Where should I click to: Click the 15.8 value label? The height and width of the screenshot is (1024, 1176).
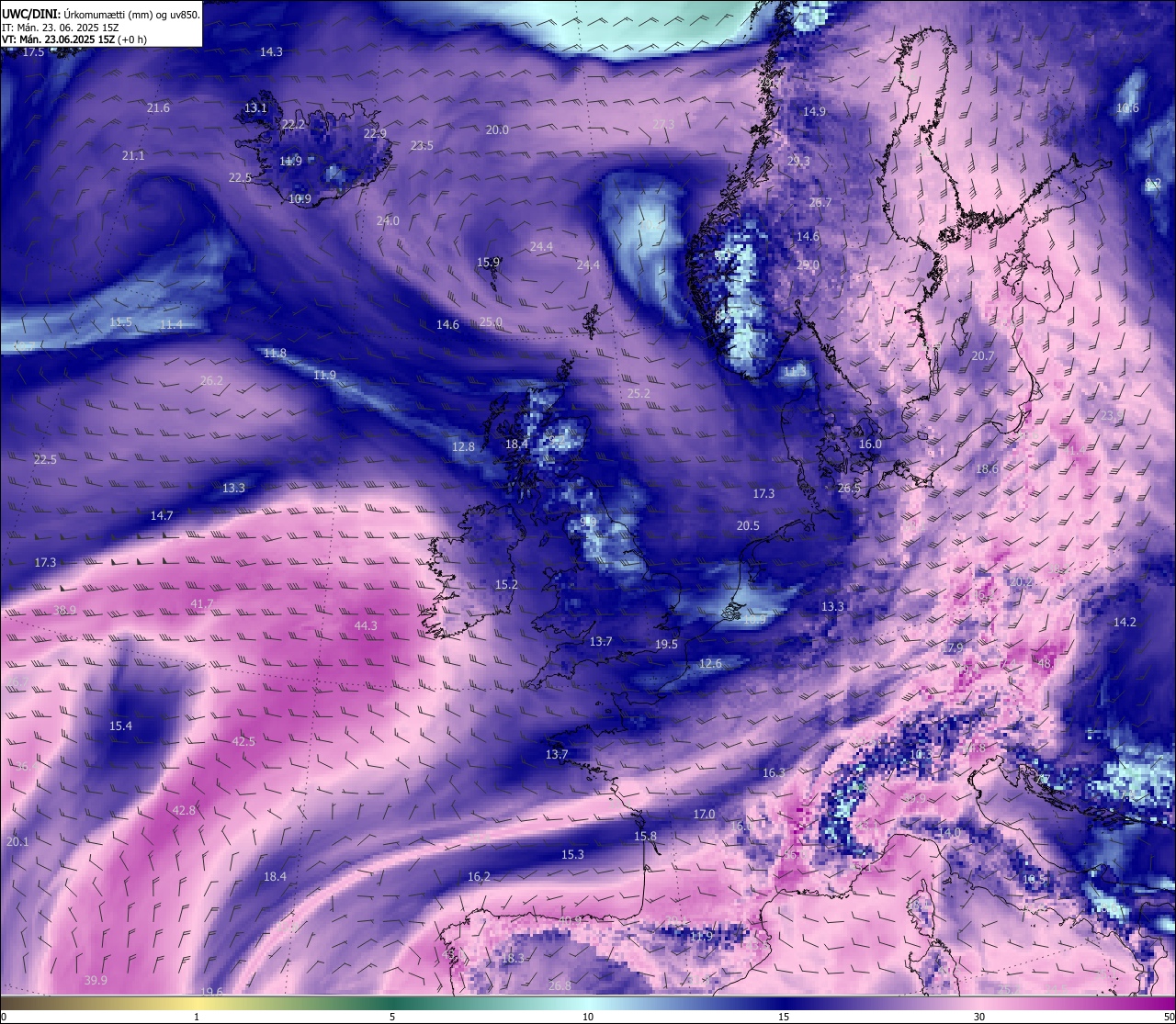pos(645,836)
